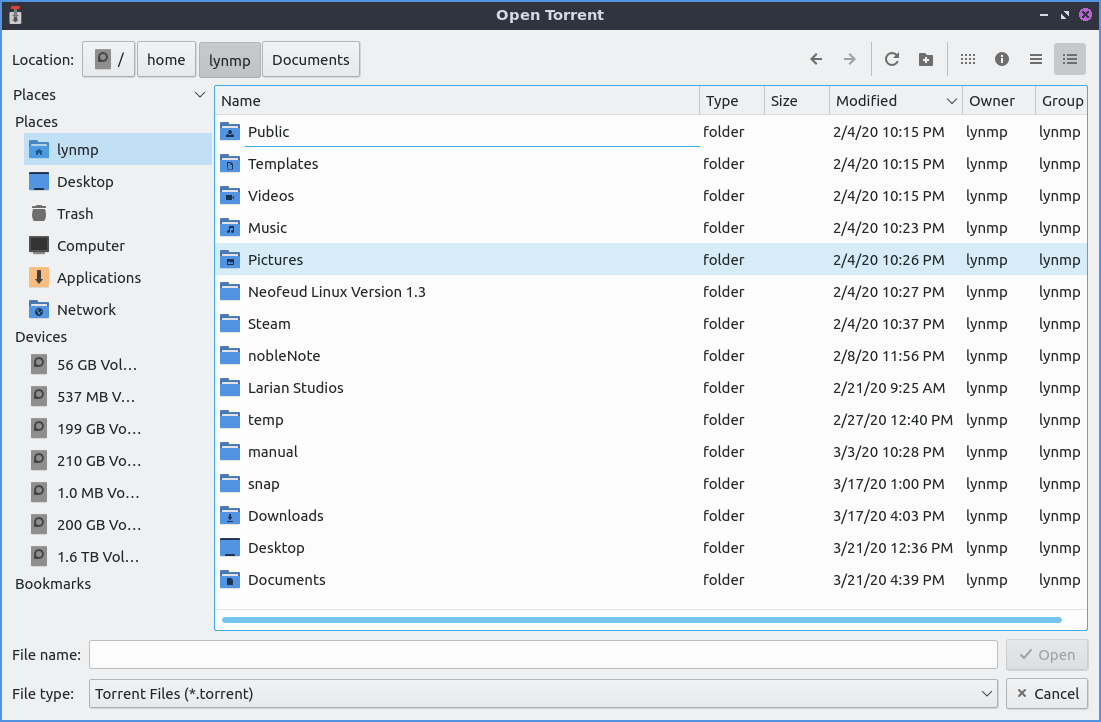Toggle the root "/" path button
The image size is (1101, 722).
[109, 60]
